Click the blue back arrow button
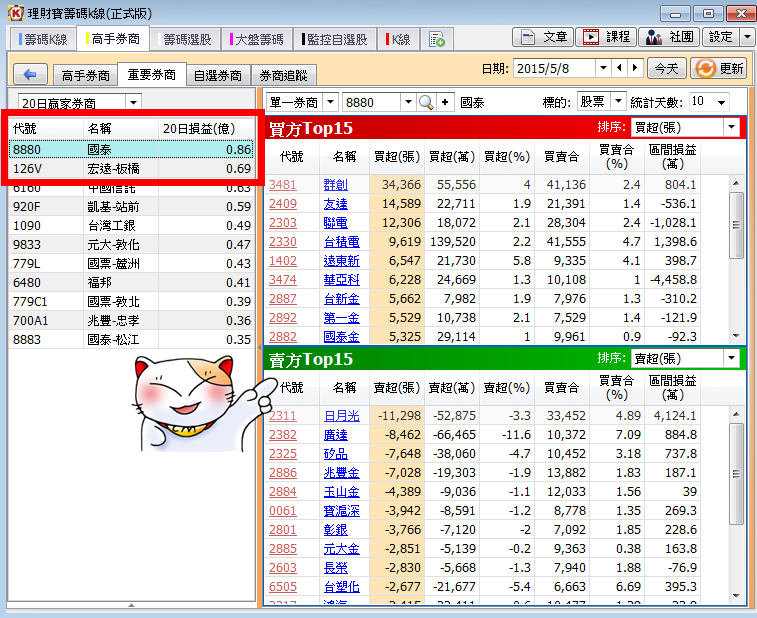 30,74
